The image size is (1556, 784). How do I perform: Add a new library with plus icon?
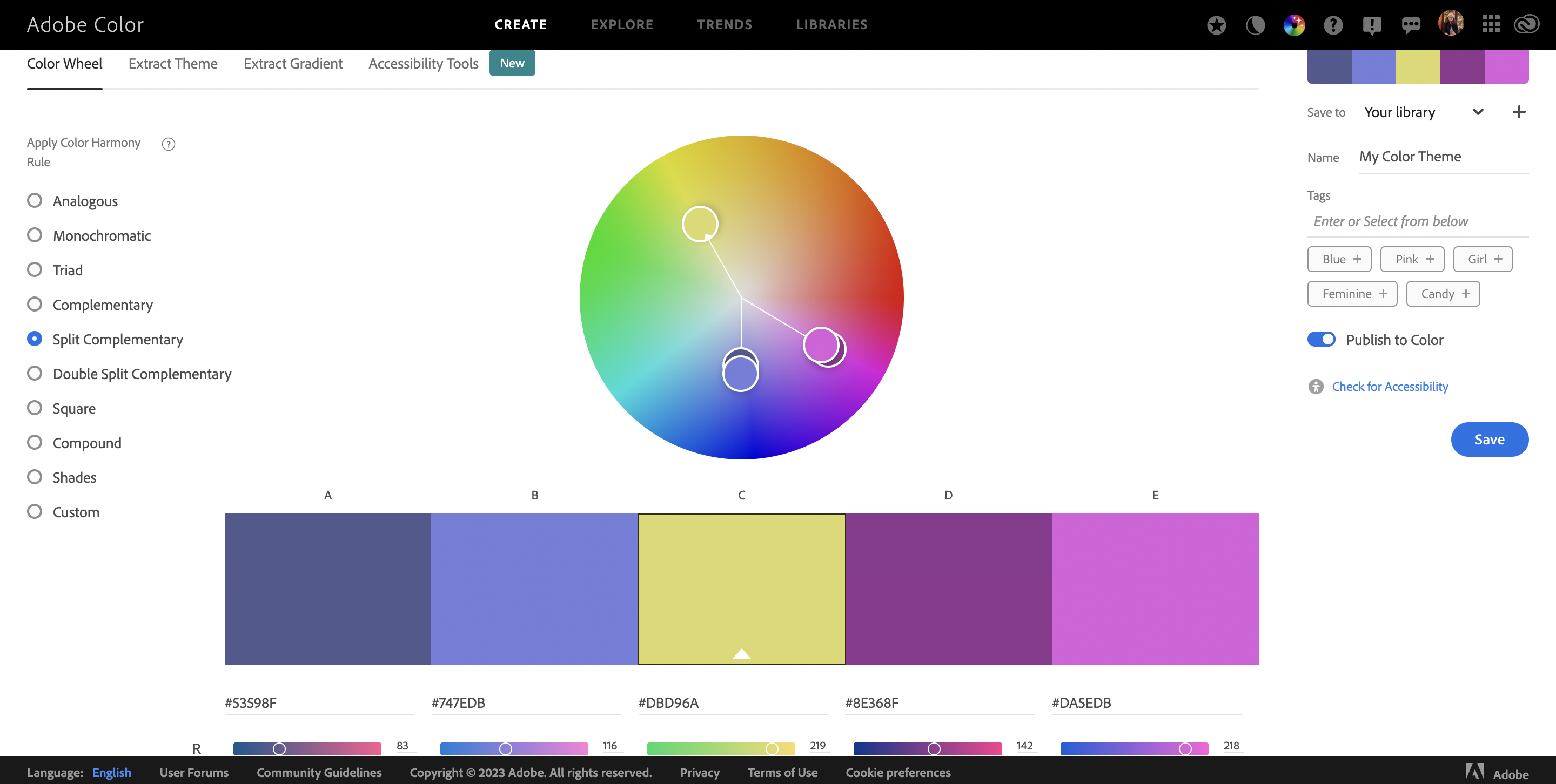coord(1519,112)
